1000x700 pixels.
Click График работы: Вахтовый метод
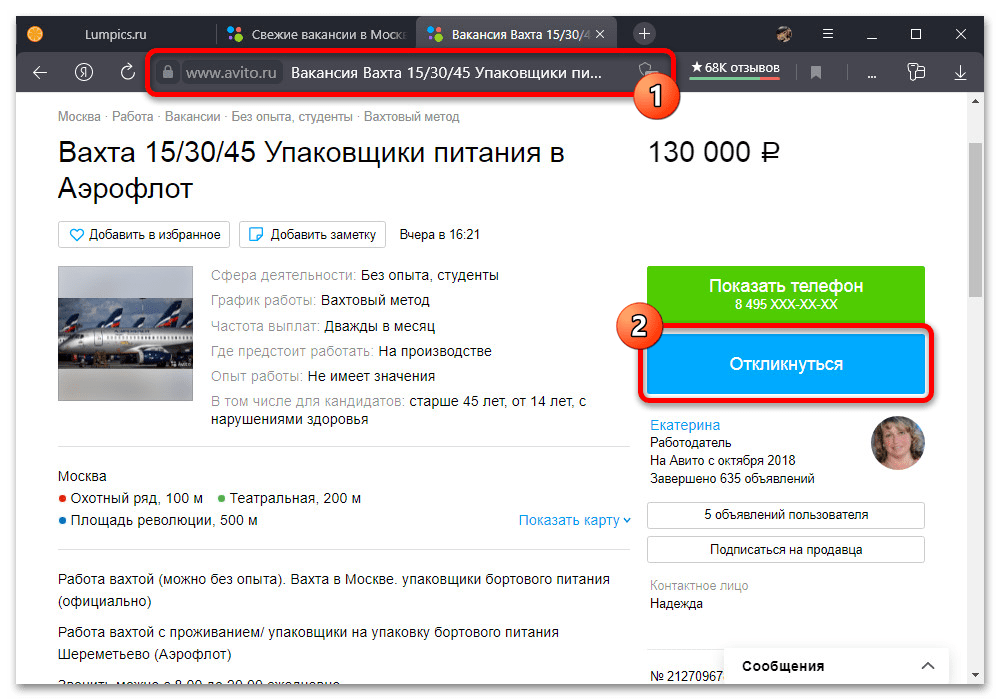(x=320, y=300)
